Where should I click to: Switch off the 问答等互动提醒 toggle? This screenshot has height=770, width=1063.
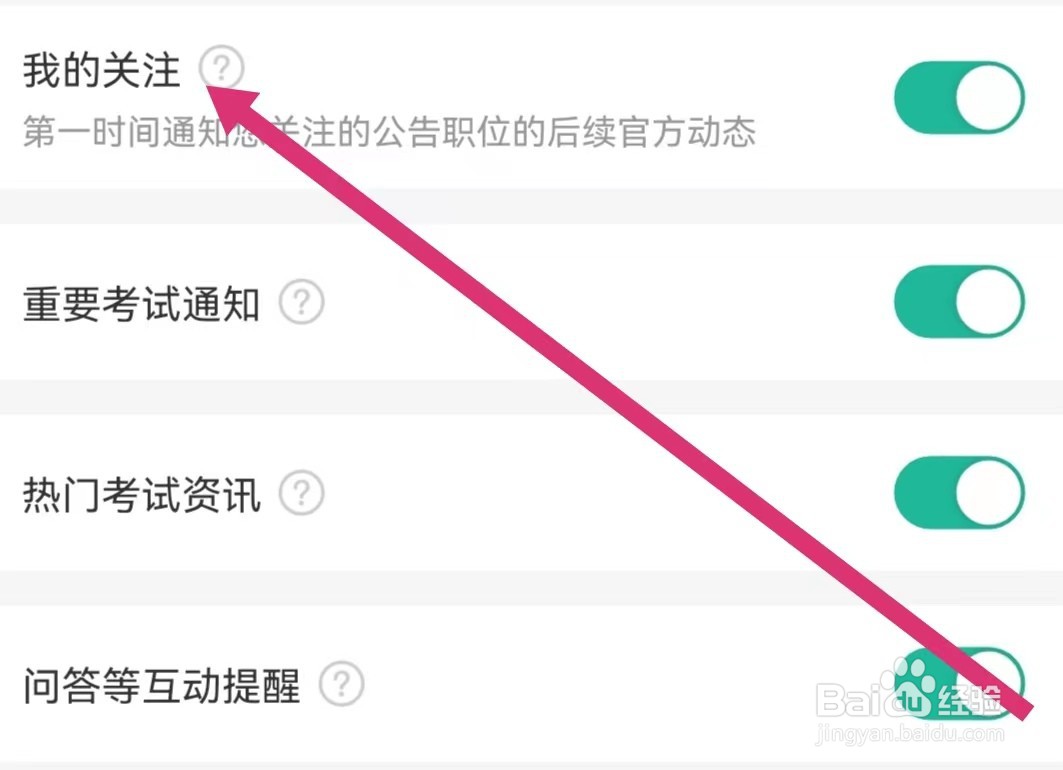pyautogui.click(x=959, y=683)
